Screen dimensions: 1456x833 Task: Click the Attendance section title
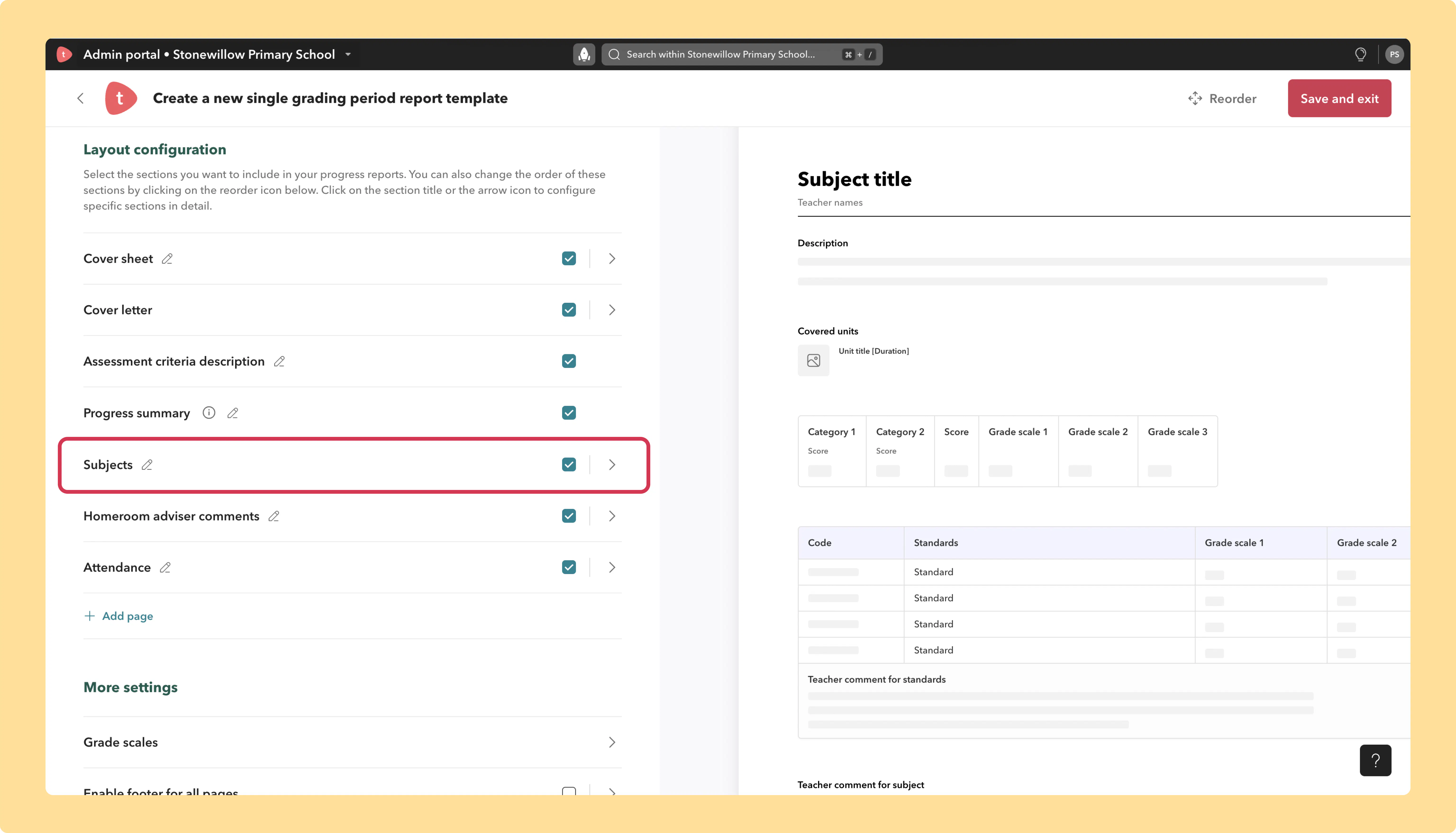tap(117, 568)
